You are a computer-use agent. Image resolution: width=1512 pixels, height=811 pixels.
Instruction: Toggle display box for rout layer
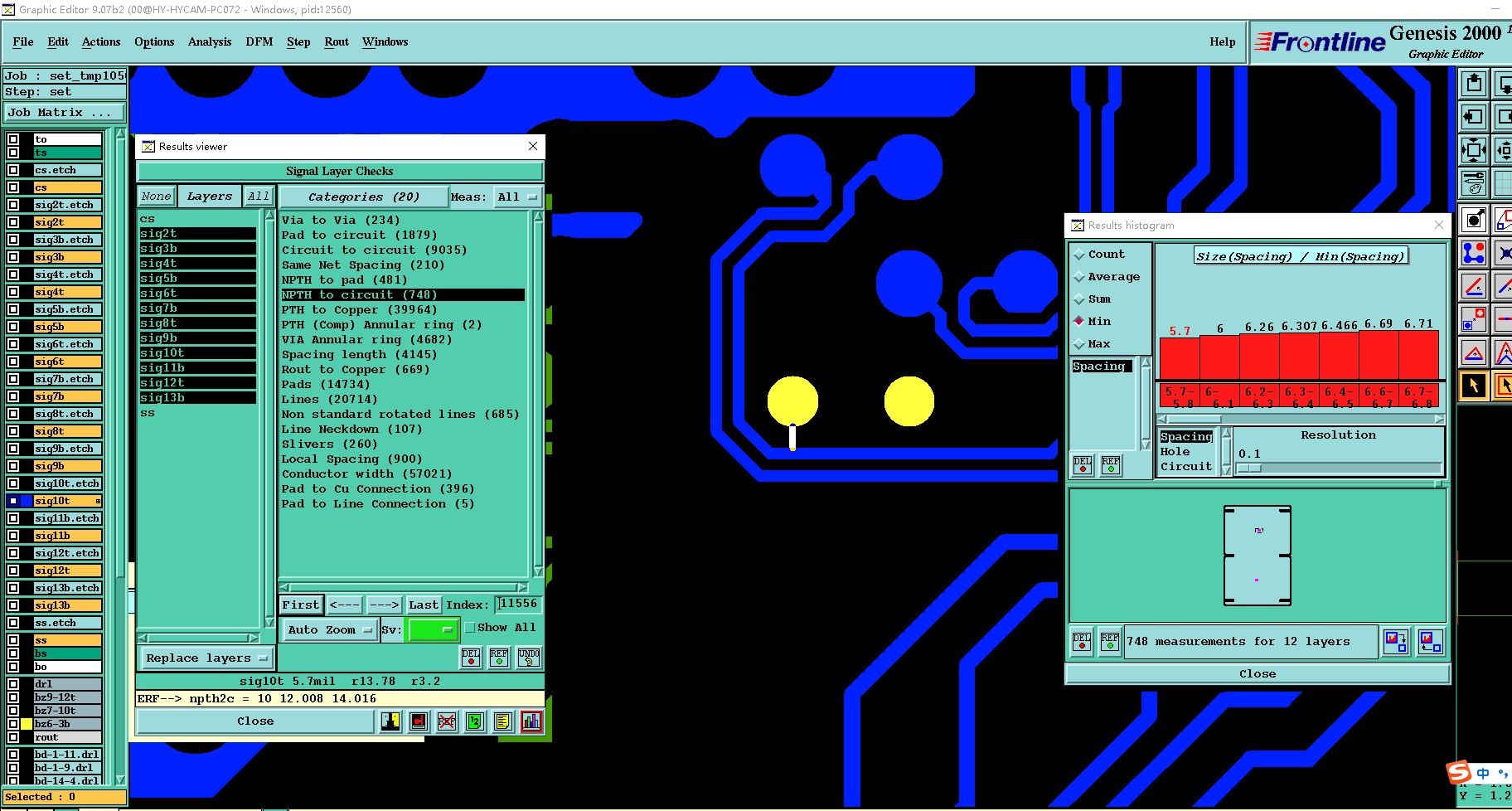pos(13,737)
